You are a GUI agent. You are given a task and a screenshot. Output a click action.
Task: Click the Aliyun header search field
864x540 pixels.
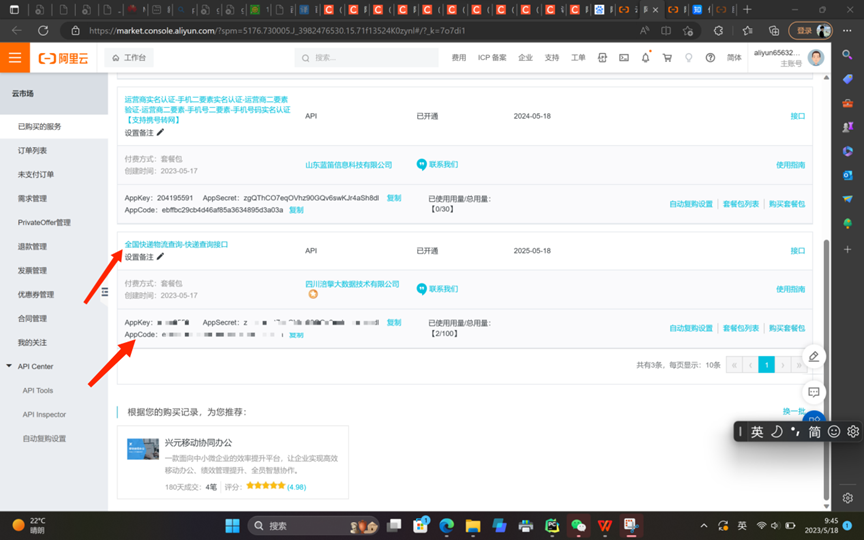point(366,57)
